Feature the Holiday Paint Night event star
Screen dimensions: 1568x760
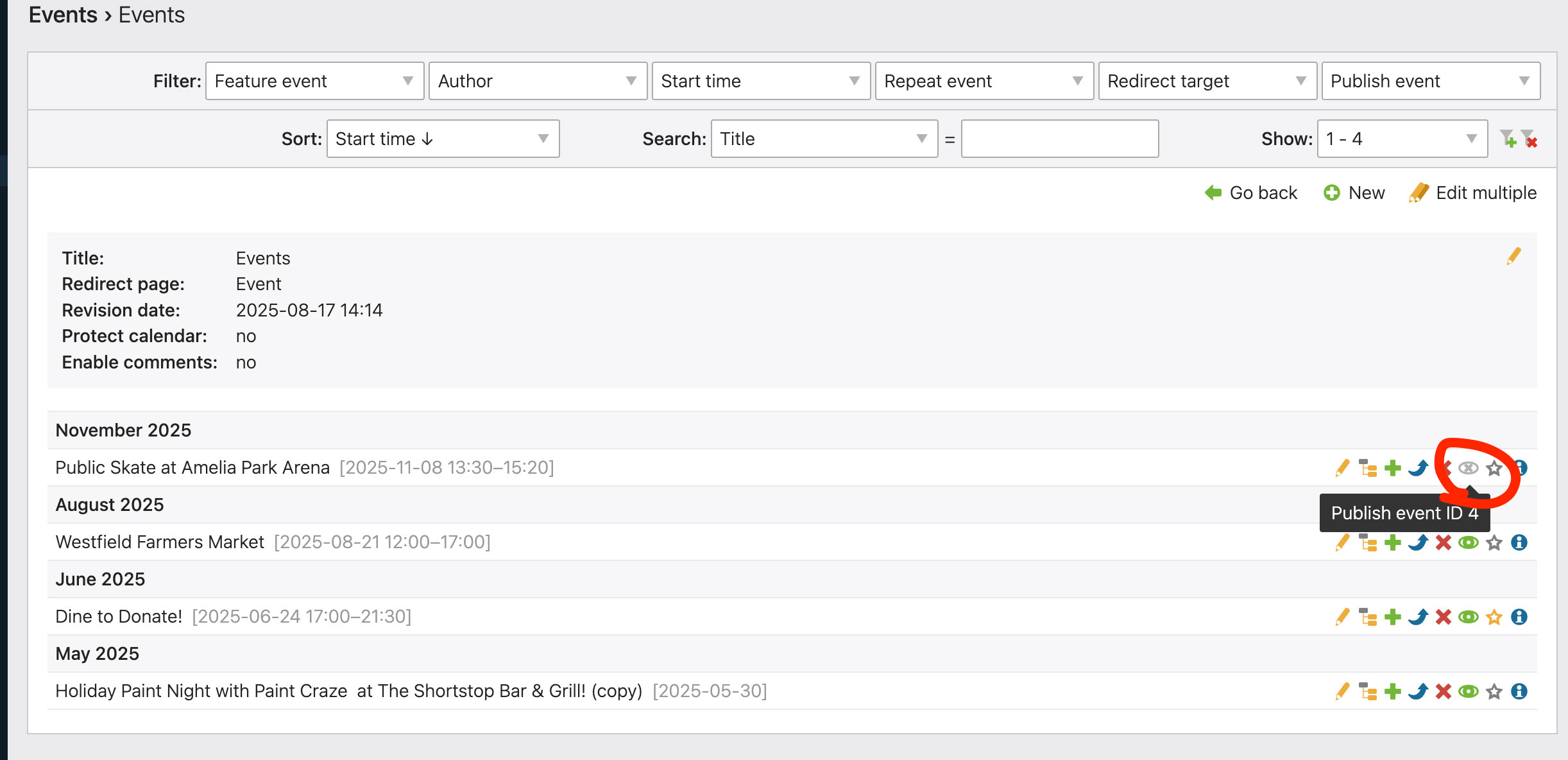(x=1494, y=691)
